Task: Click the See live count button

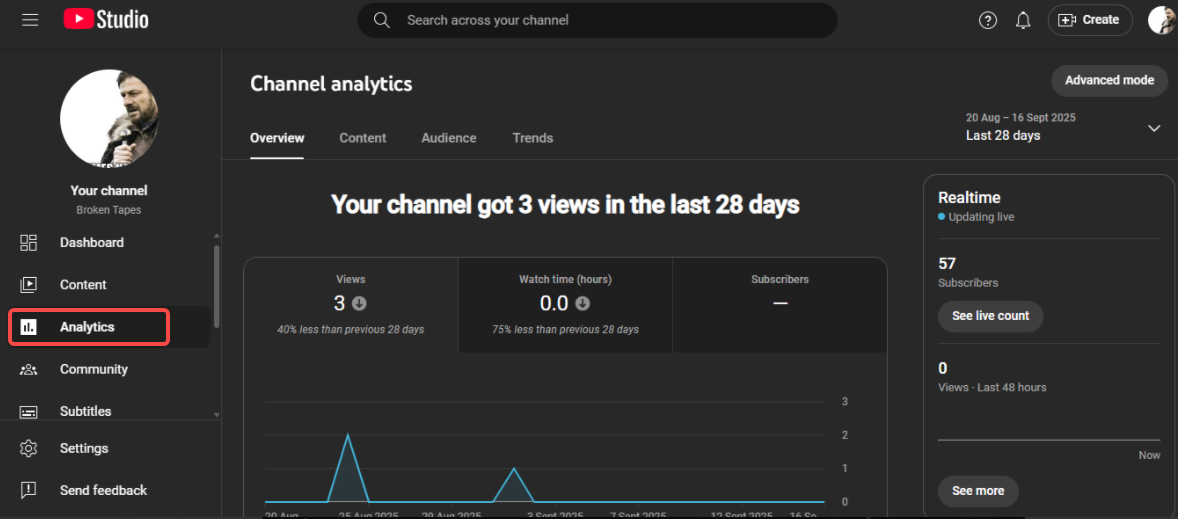Action: tap(990, 316)
